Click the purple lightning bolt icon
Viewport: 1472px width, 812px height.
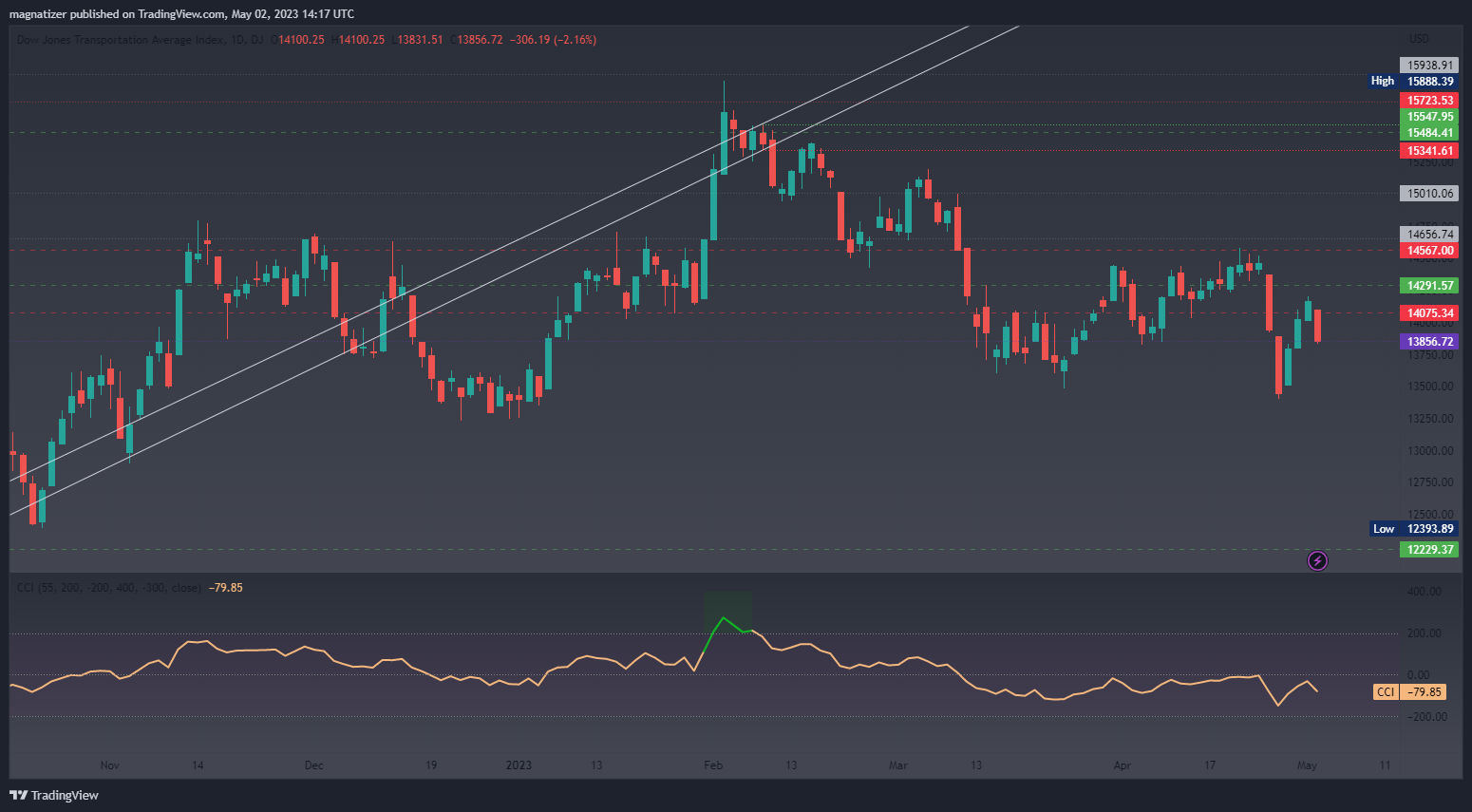point(1317,560)
